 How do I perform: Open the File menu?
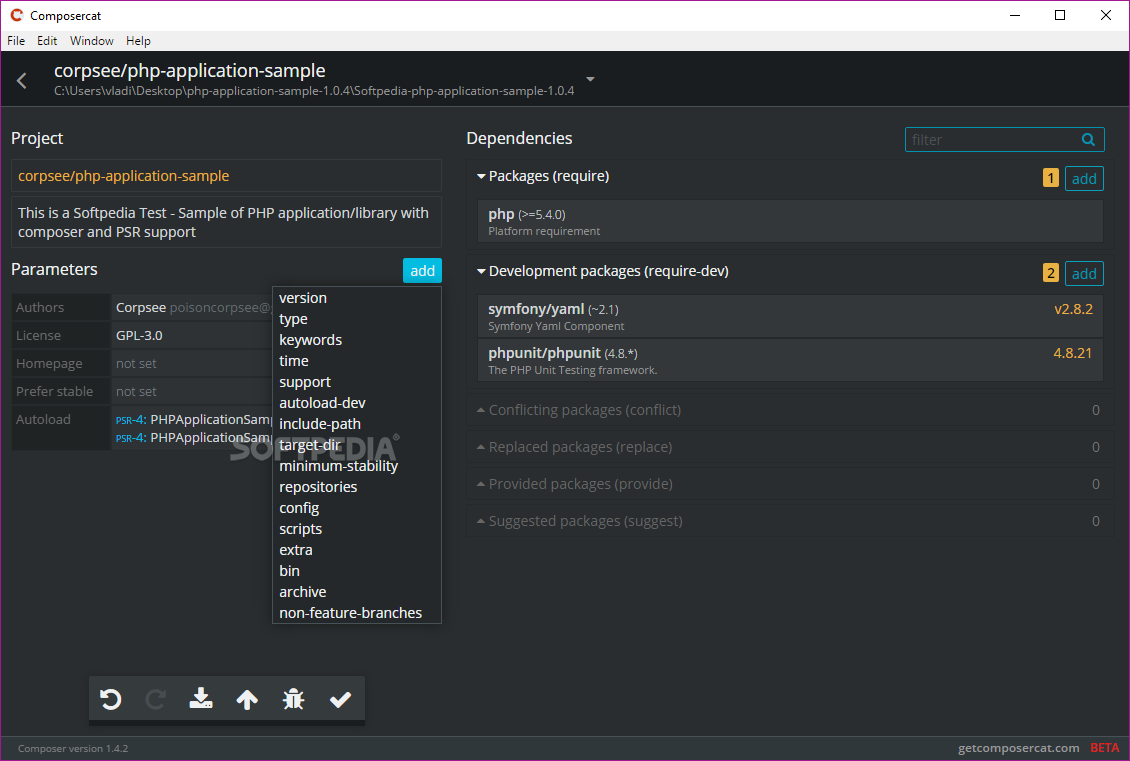(16, 41)
